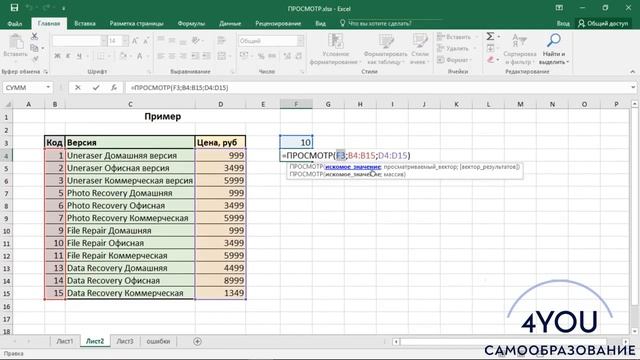Align cell text to the left
640x360 pixels.
161,56
